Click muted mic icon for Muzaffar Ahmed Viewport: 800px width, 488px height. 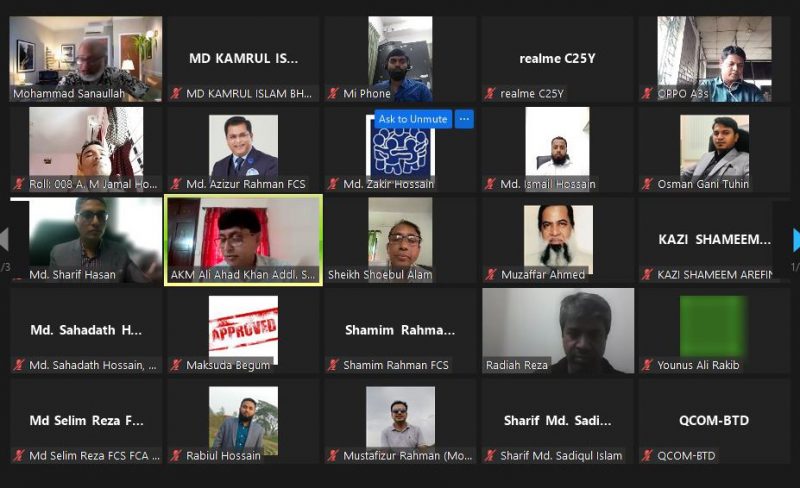coord(491,275)
